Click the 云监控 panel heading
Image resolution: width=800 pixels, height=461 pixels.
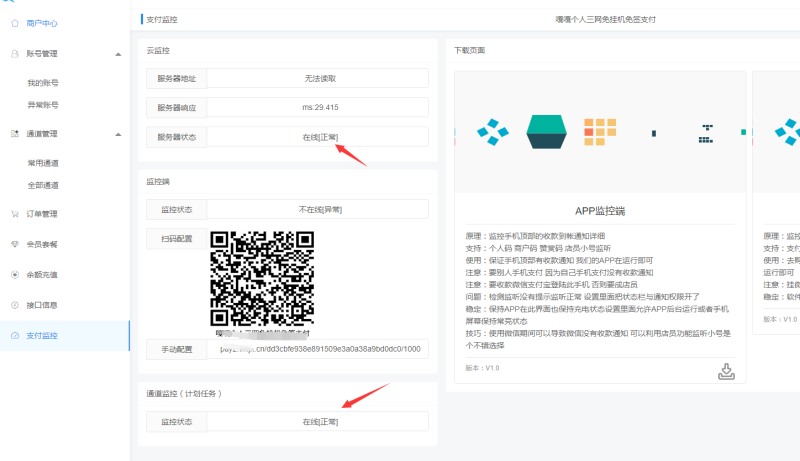point(158,50)
